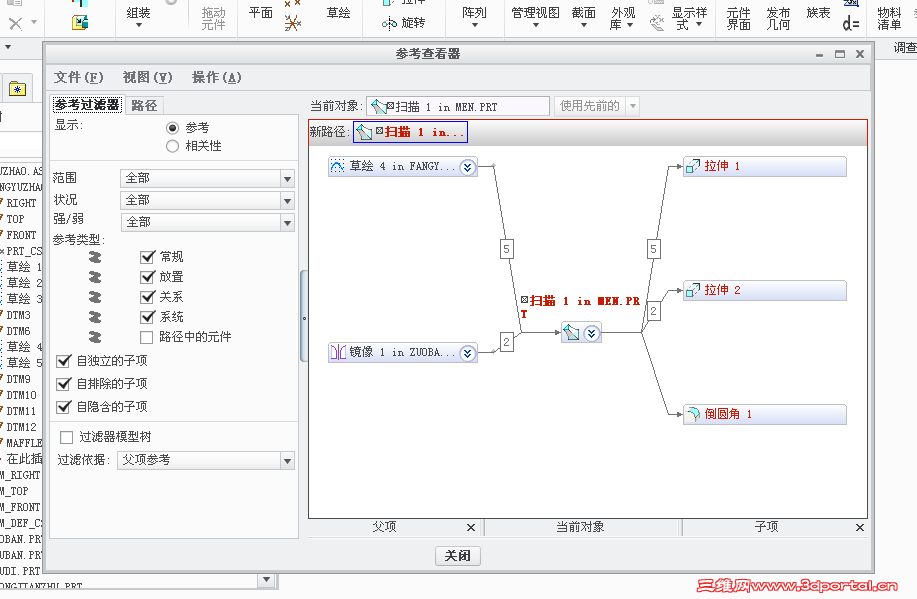Click the 族表 ribbon button
Image resolution: width=917 pixels, height=599 pixels.
[818, 13]
